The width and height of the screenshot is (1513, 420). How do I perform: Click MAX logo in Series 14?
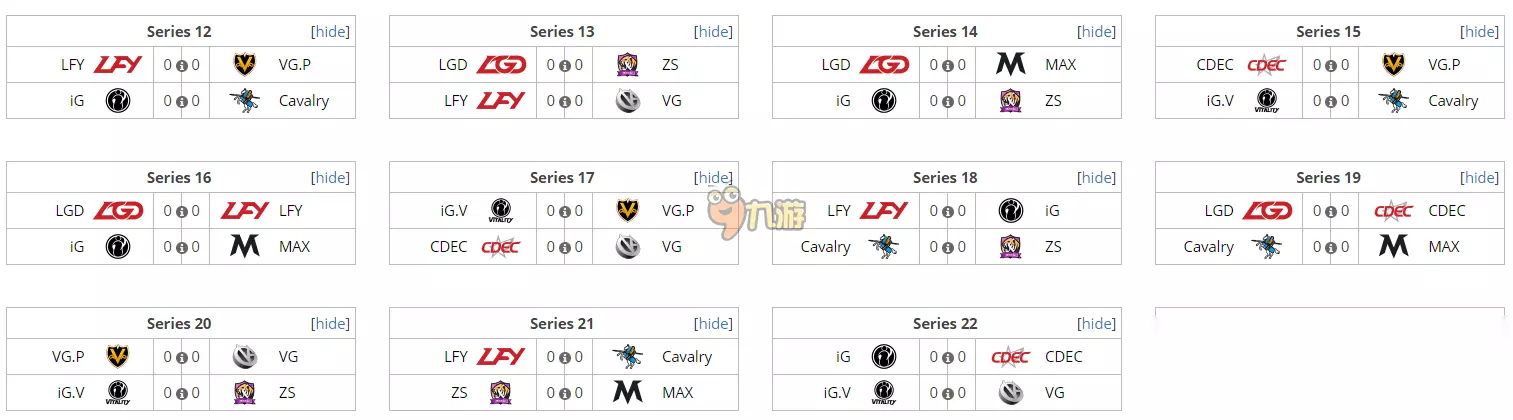click(1011, 65)
